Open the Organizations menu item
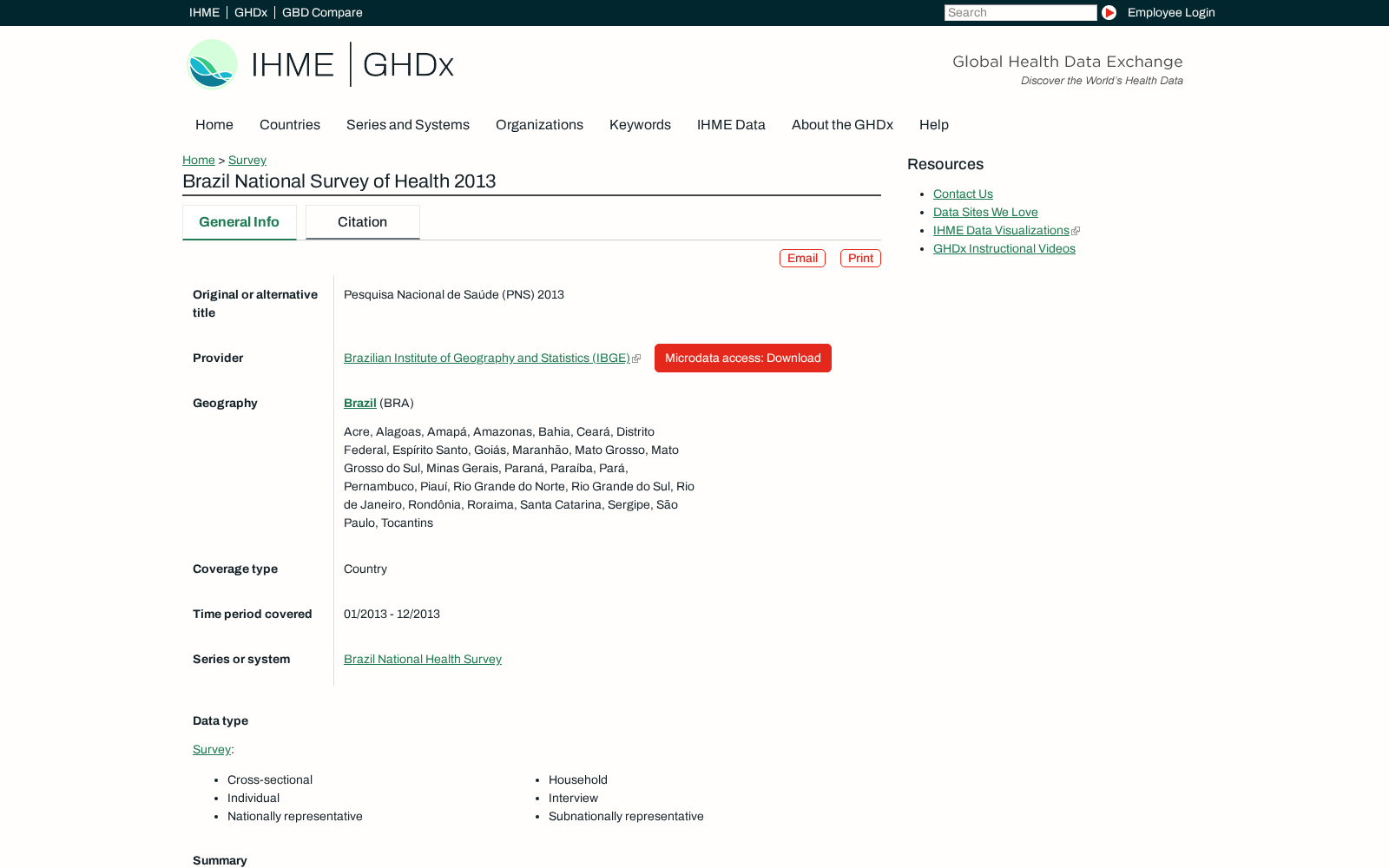The width and height of the screenshot is (1389, 868). point(539,124)
